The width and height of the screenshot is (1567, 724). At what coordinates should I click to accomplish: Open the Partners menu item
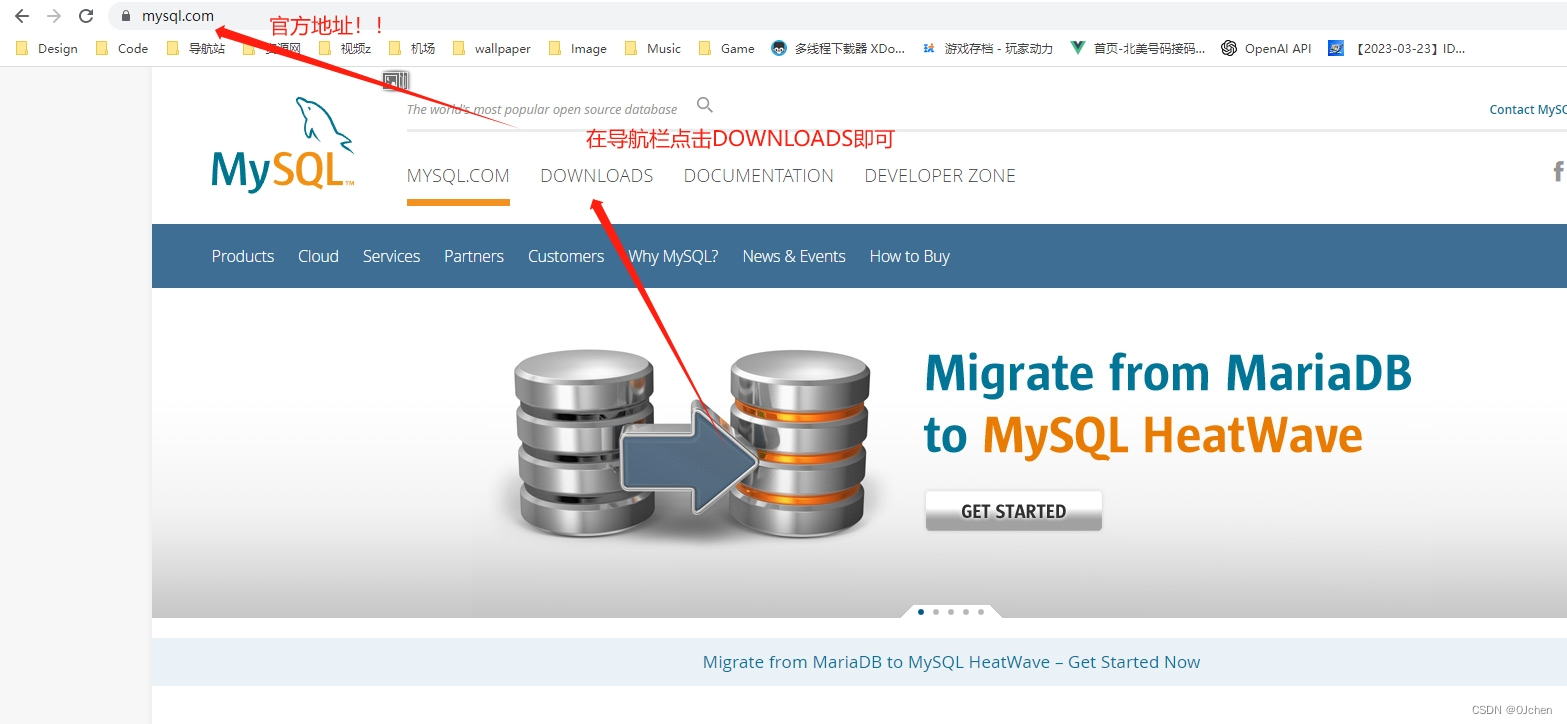click(x=474, y=256)
